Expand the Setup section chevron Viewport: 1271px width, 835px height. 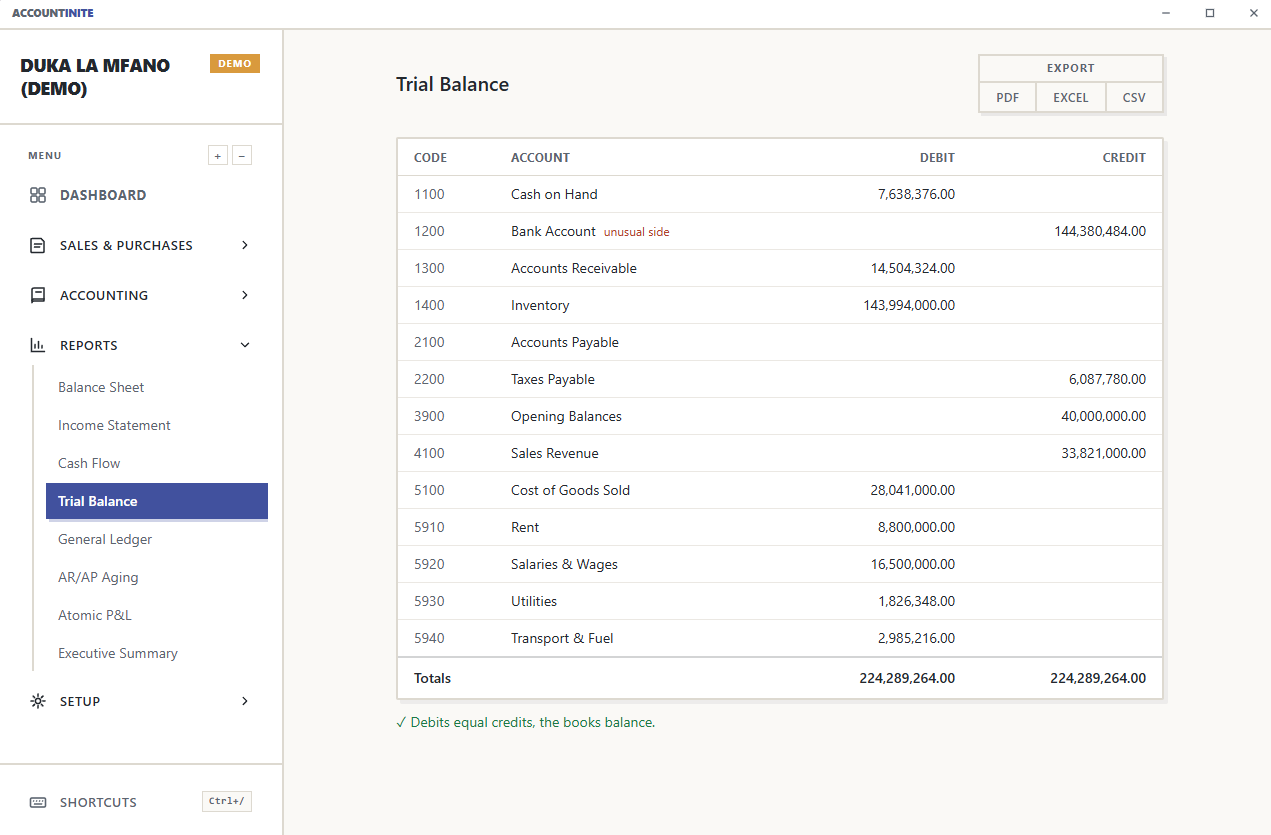[245, 701]
